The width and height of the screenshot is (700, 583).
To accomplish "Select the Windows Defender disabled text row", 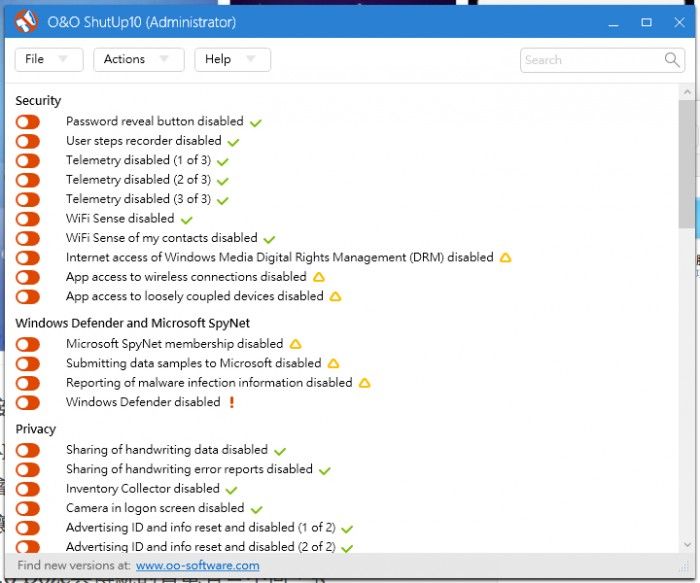I will tap(143, 402).
